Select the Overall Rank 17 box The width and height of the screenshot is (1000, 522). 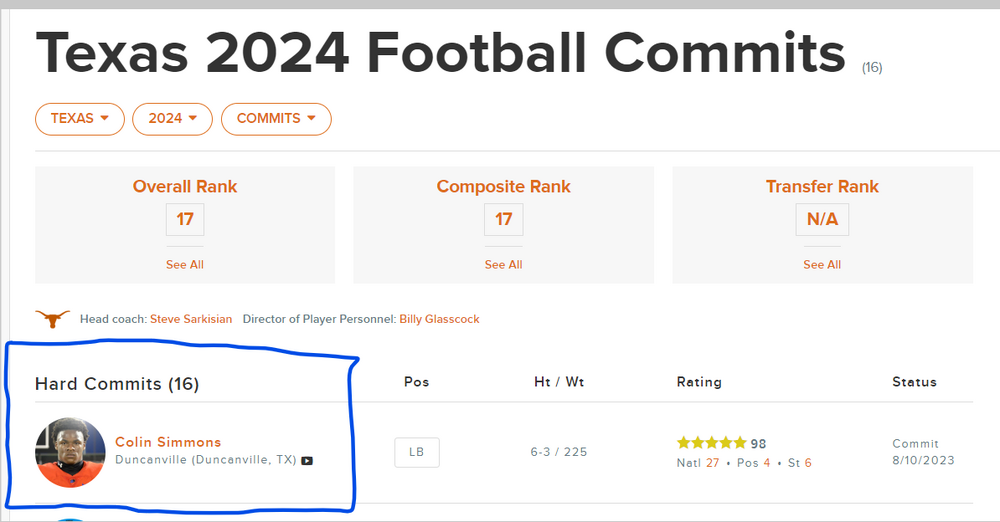click(185, 219)
